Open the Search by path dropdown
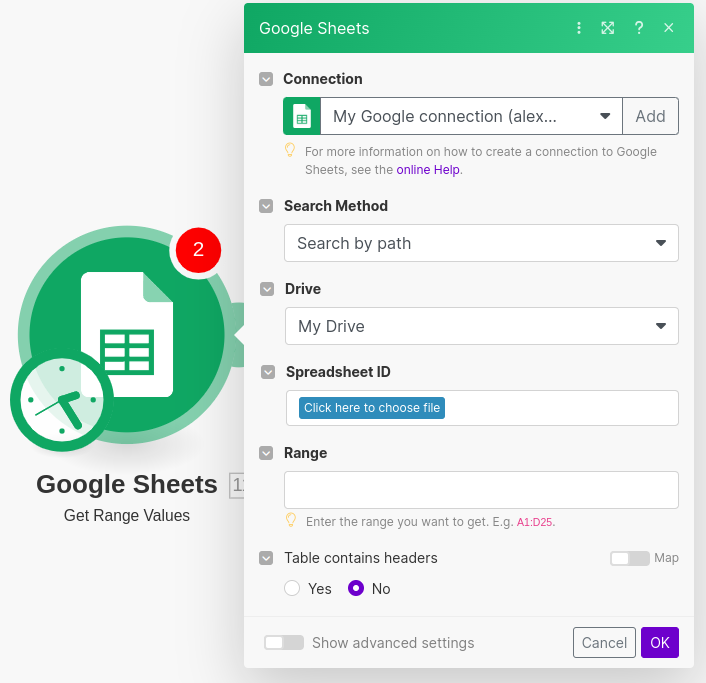 click(x=481, y=243)
